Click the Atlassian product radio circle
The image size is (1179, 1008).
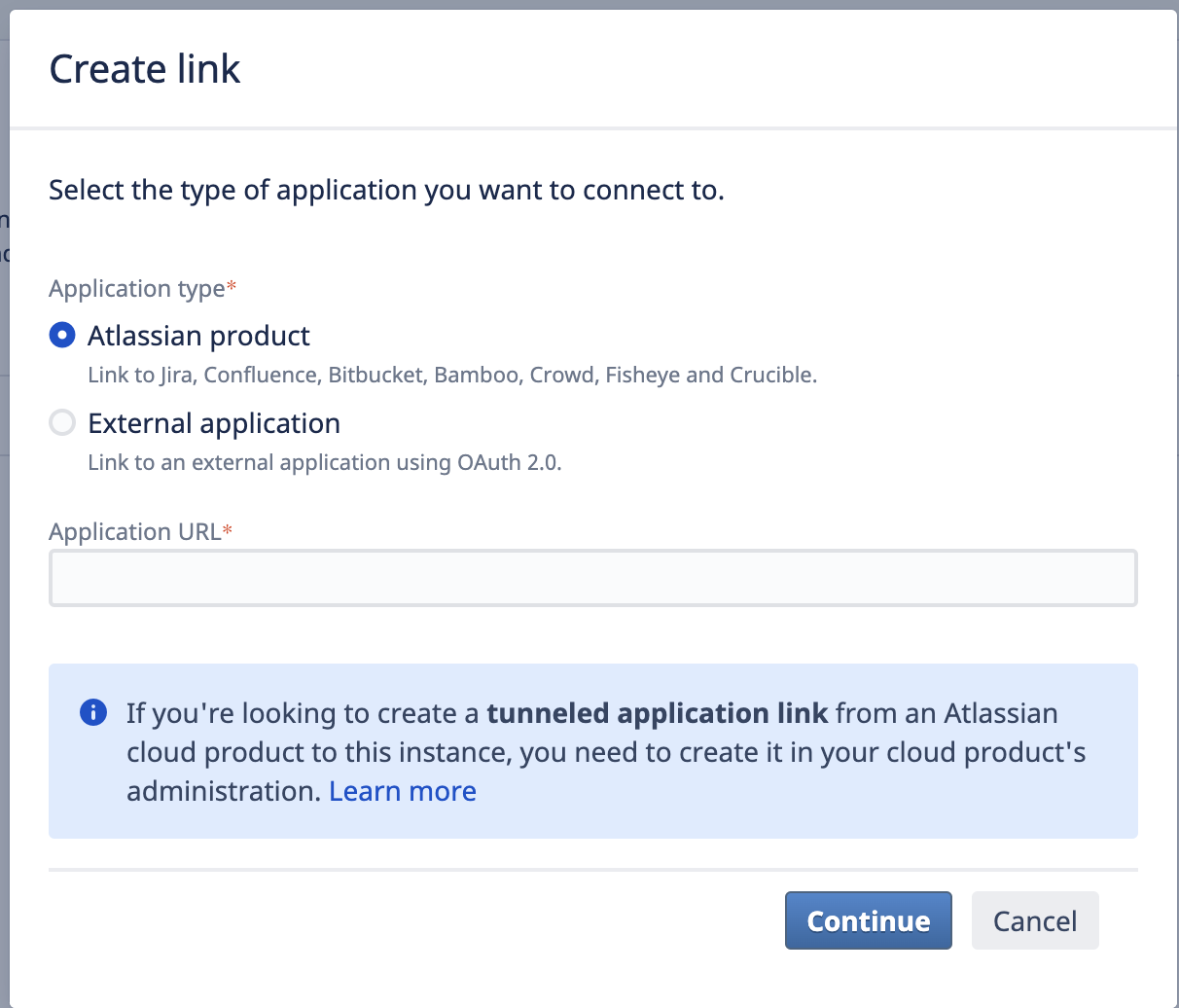(61, 335)
